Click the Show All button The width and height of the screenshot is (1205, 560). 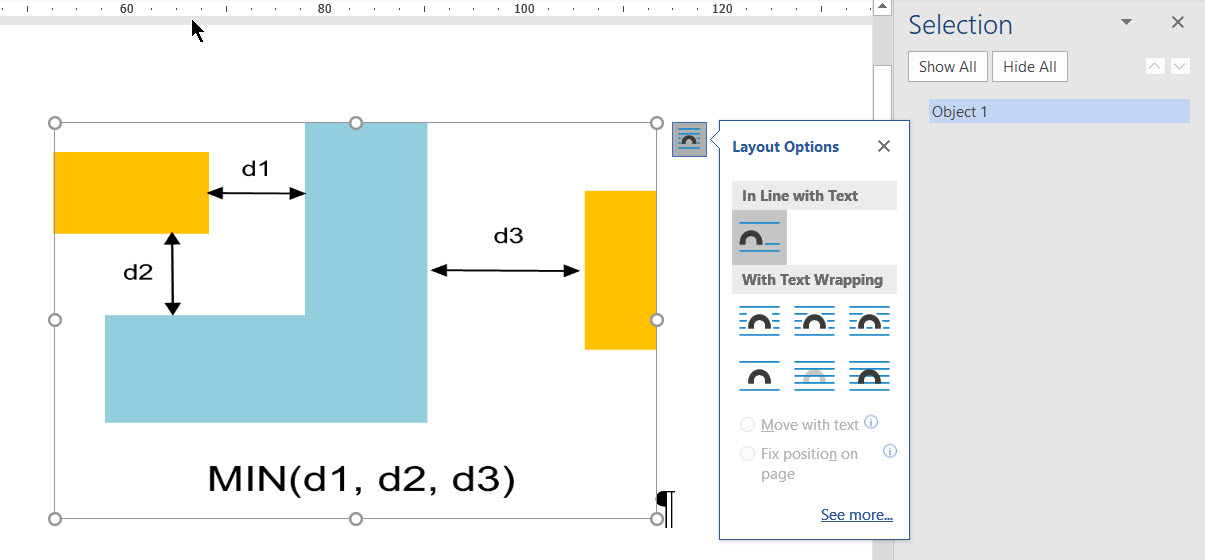click(x=948, y=67)
